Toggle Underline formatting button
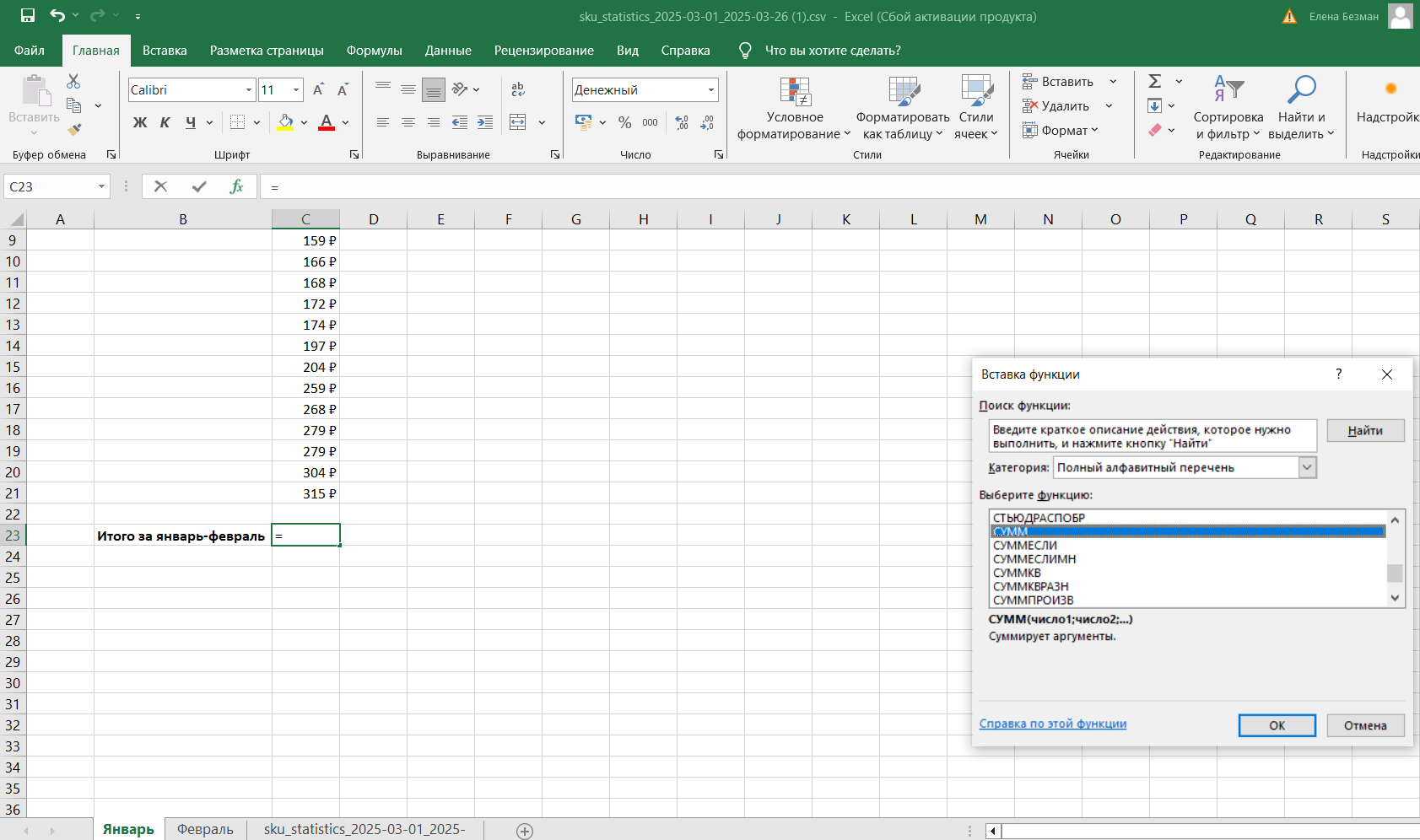This screenshot has height=840, width=1420. 191,122
